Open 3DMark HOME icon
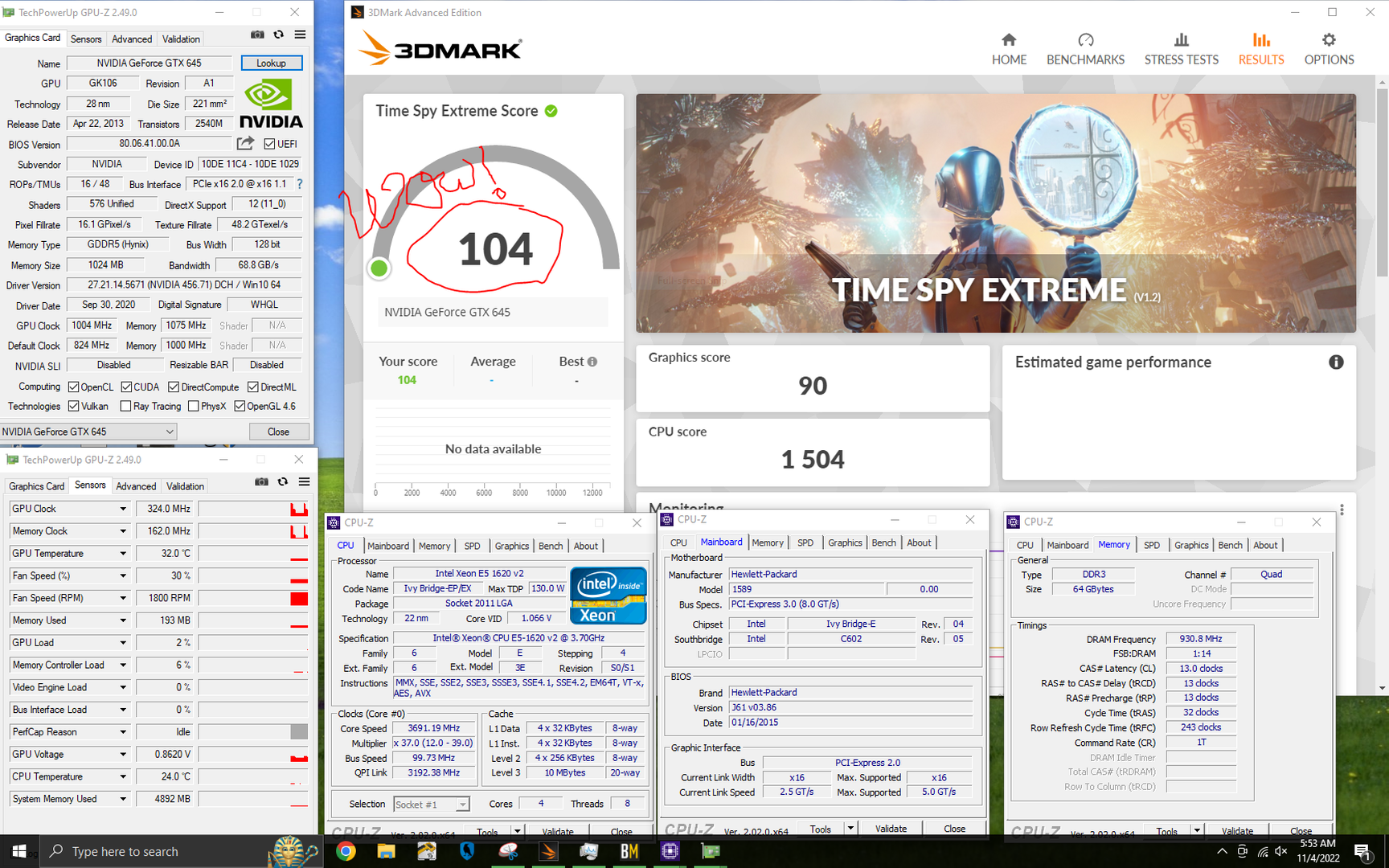 pos(1009,40)
